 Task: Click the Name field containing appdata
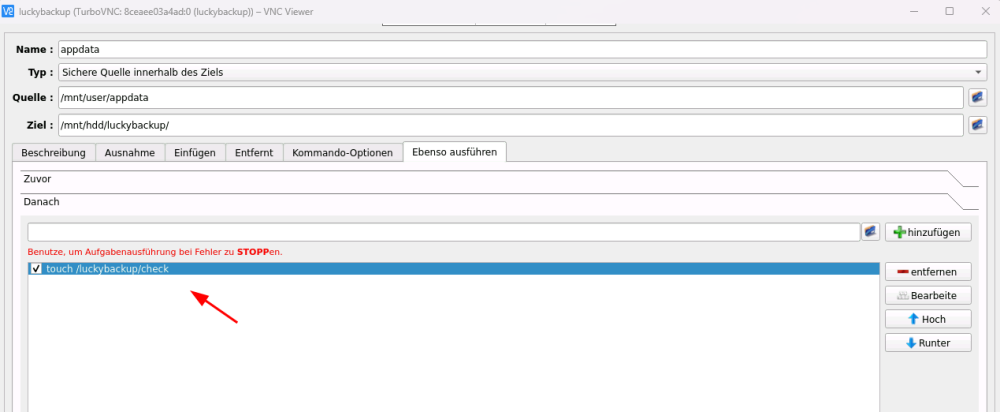(522, 49)
